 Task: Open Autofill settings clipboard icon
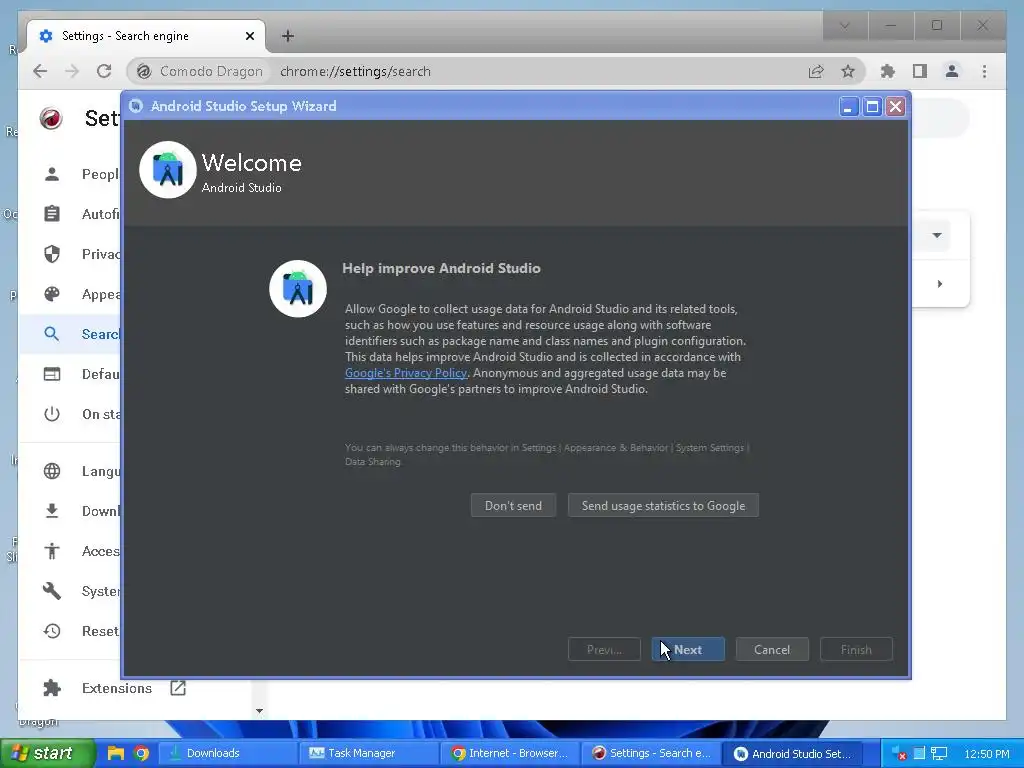[52, 214]
